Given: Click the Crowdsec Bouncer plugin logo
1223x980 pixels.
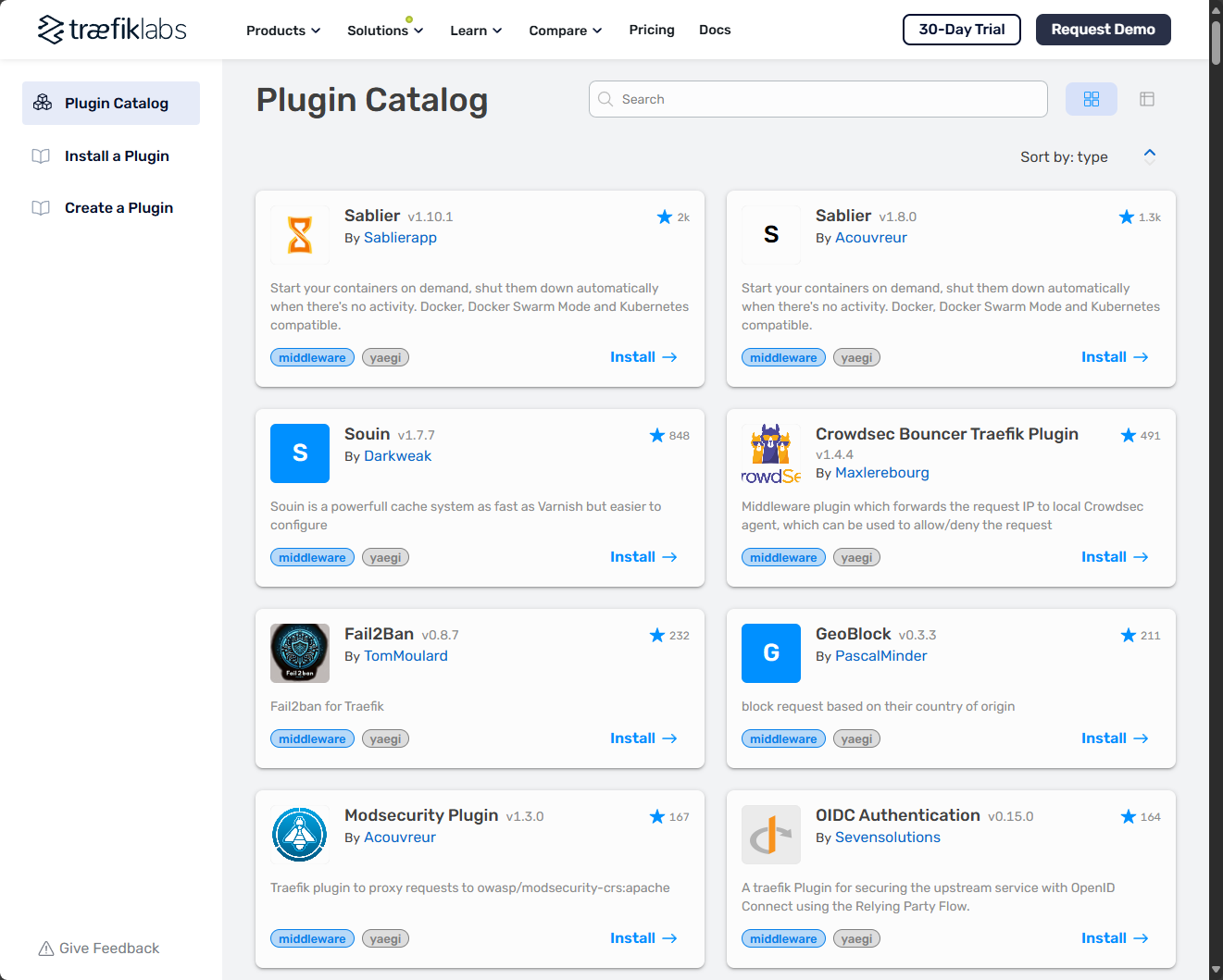Looking at the screenshot, I should [x=771, y=453].
